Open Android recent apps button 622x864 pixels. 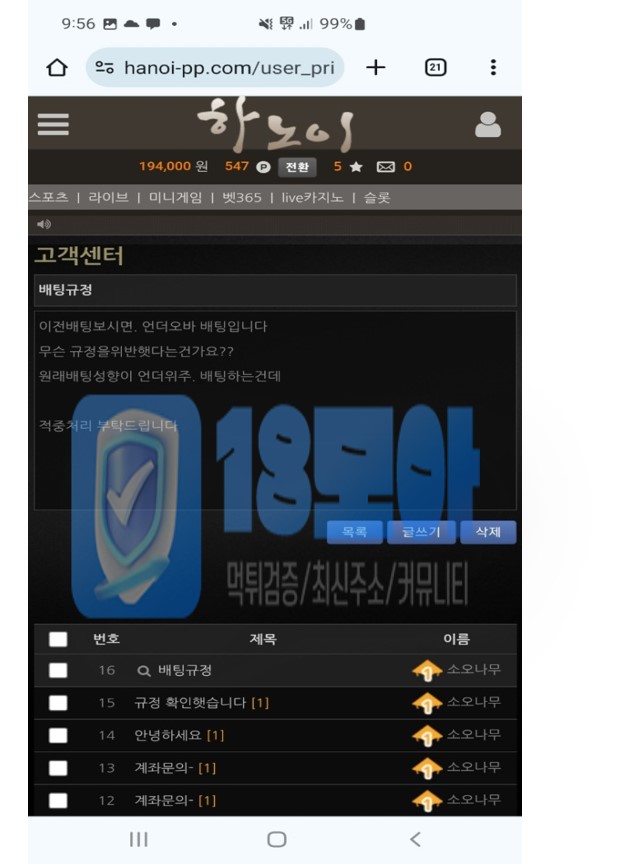pyautogui.click(x=138, y=839)
